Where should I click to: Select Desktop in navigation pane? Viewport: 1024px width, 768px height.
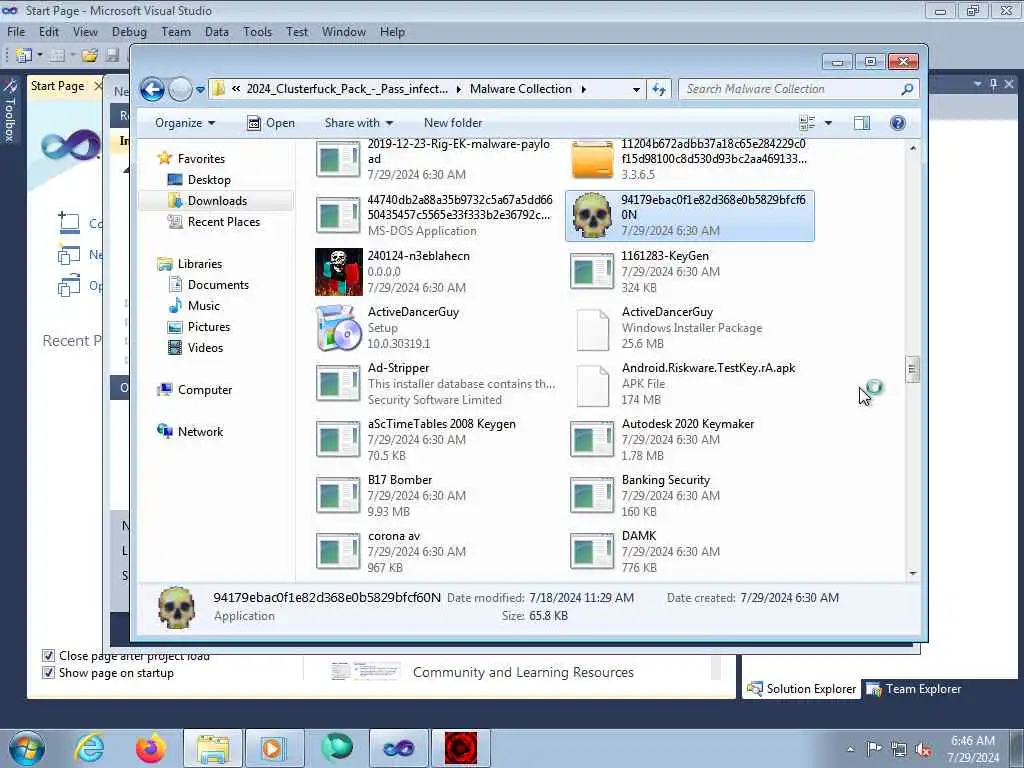[199, 180]
